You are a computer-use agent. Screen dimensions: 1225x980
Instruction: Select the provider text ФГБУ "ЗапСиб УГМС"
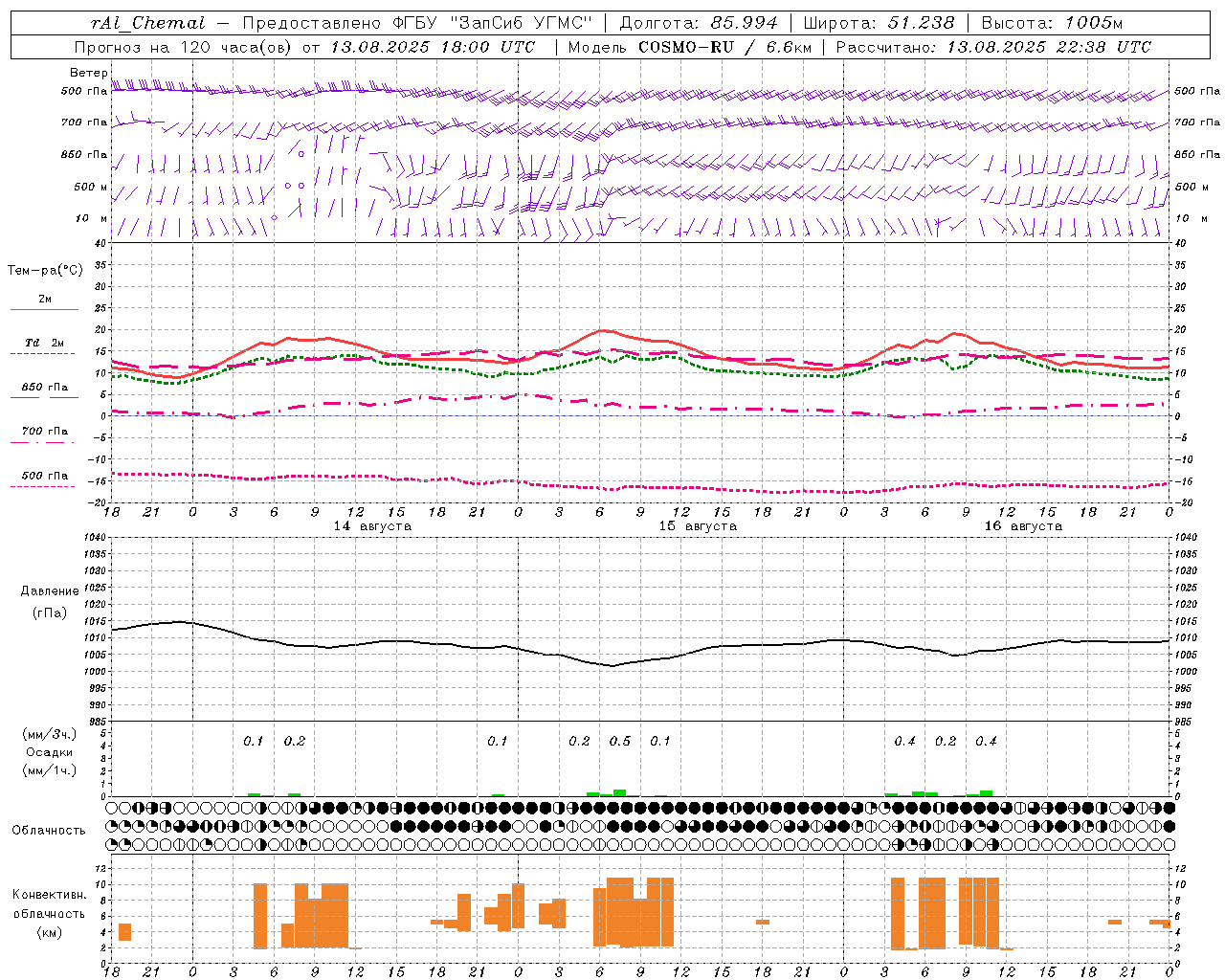click(x=492, y=23)
